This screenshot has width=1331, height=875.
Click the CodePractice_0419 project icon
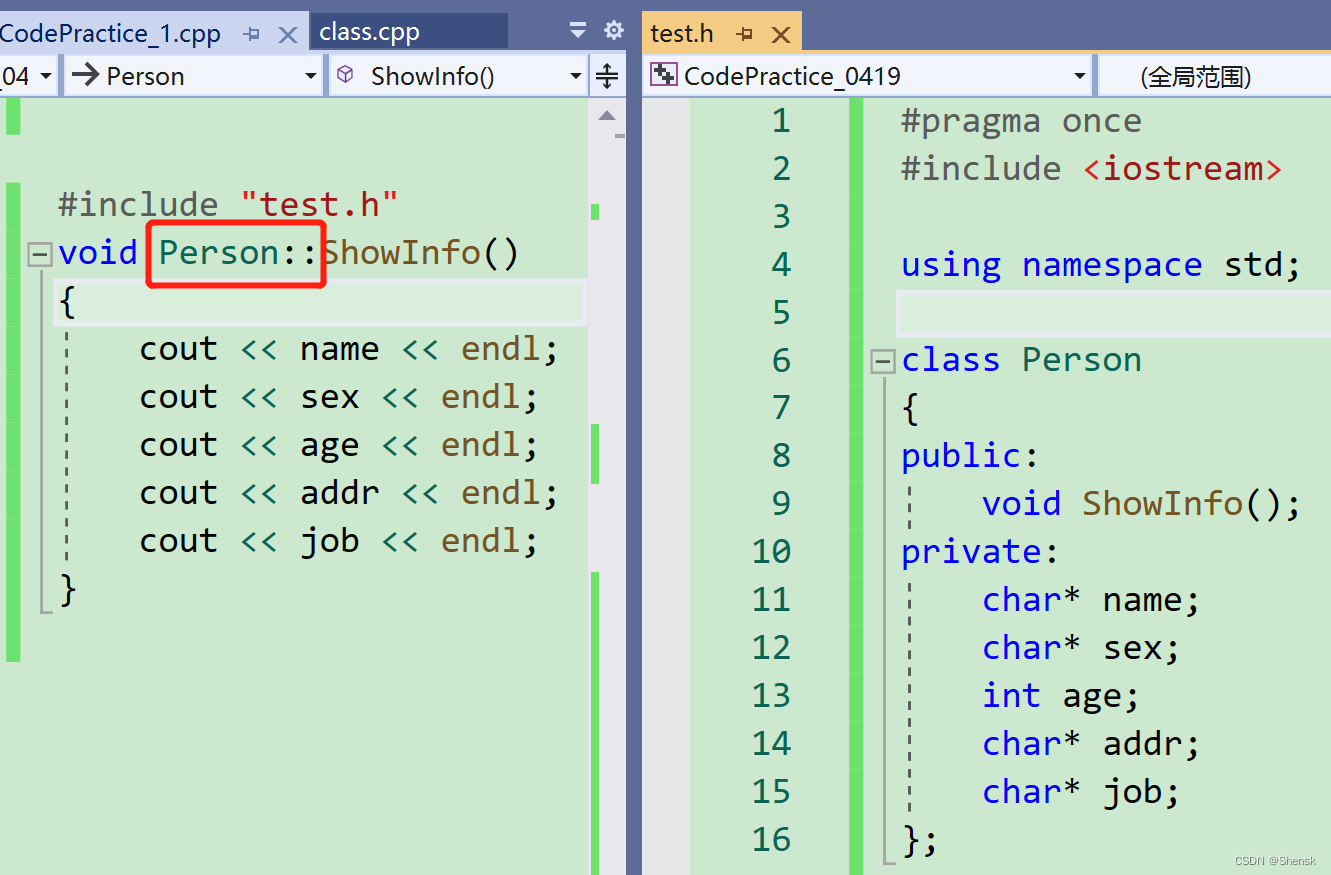pyautogui.click(x=664, y=75)
